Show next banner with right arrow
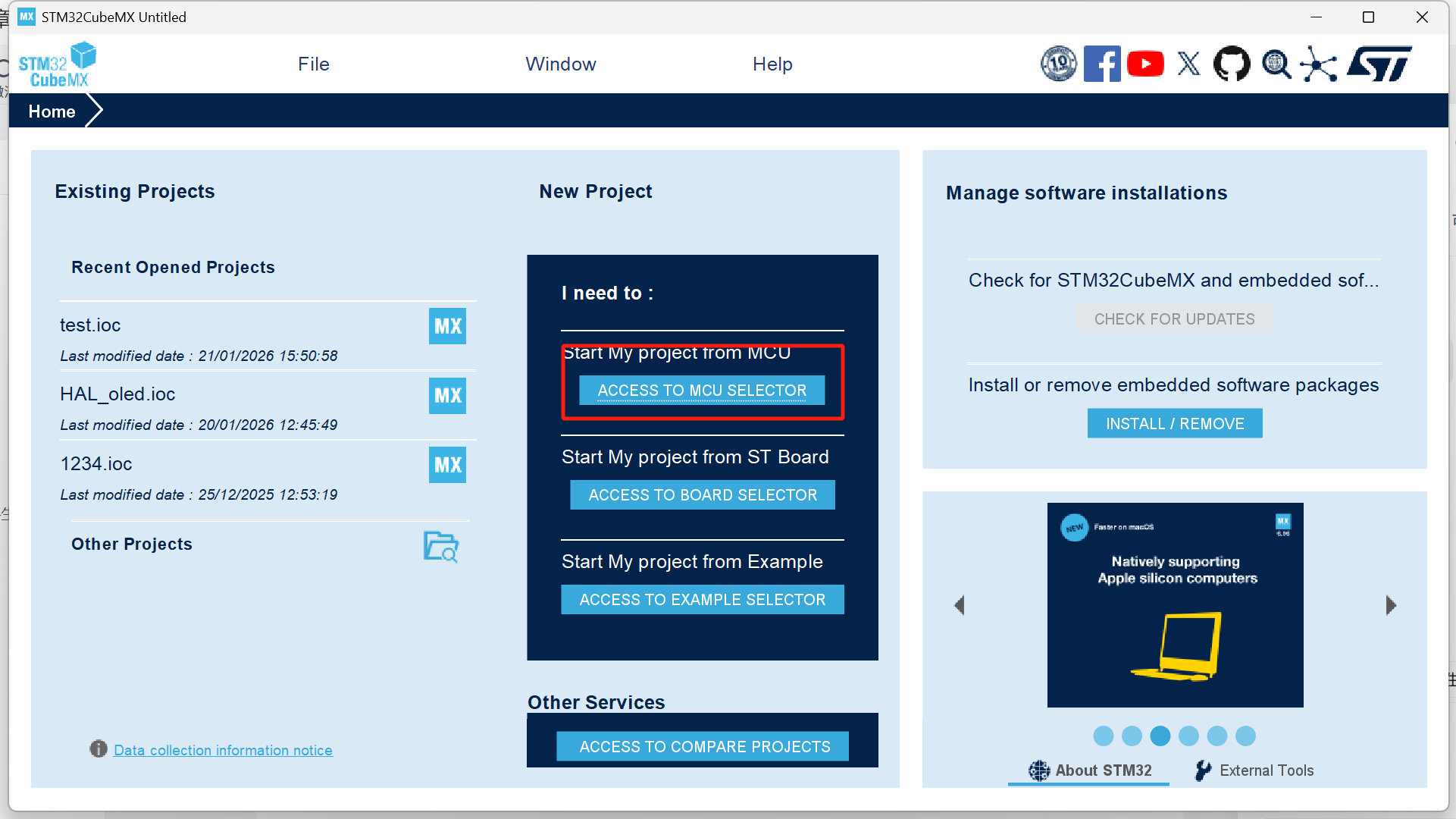Image resolution: width=1456 pixels, height=819 pixels. coord(1391,605)
